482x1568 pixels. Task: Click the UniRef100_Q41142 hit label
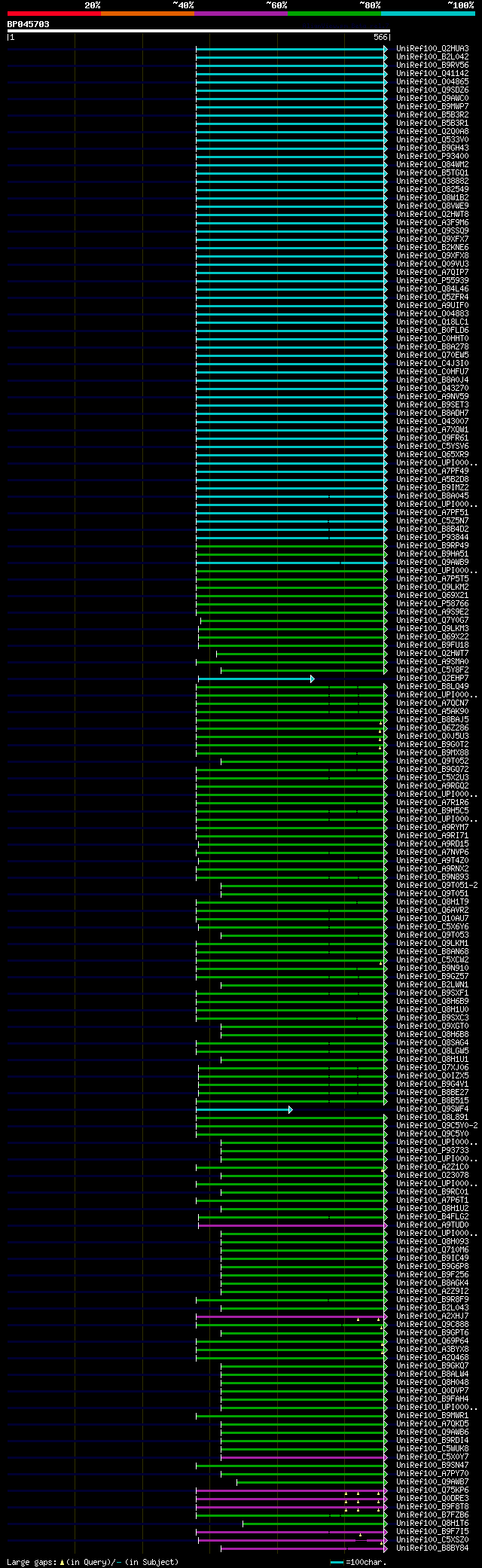pyautogui.click(x=432, y=73)
